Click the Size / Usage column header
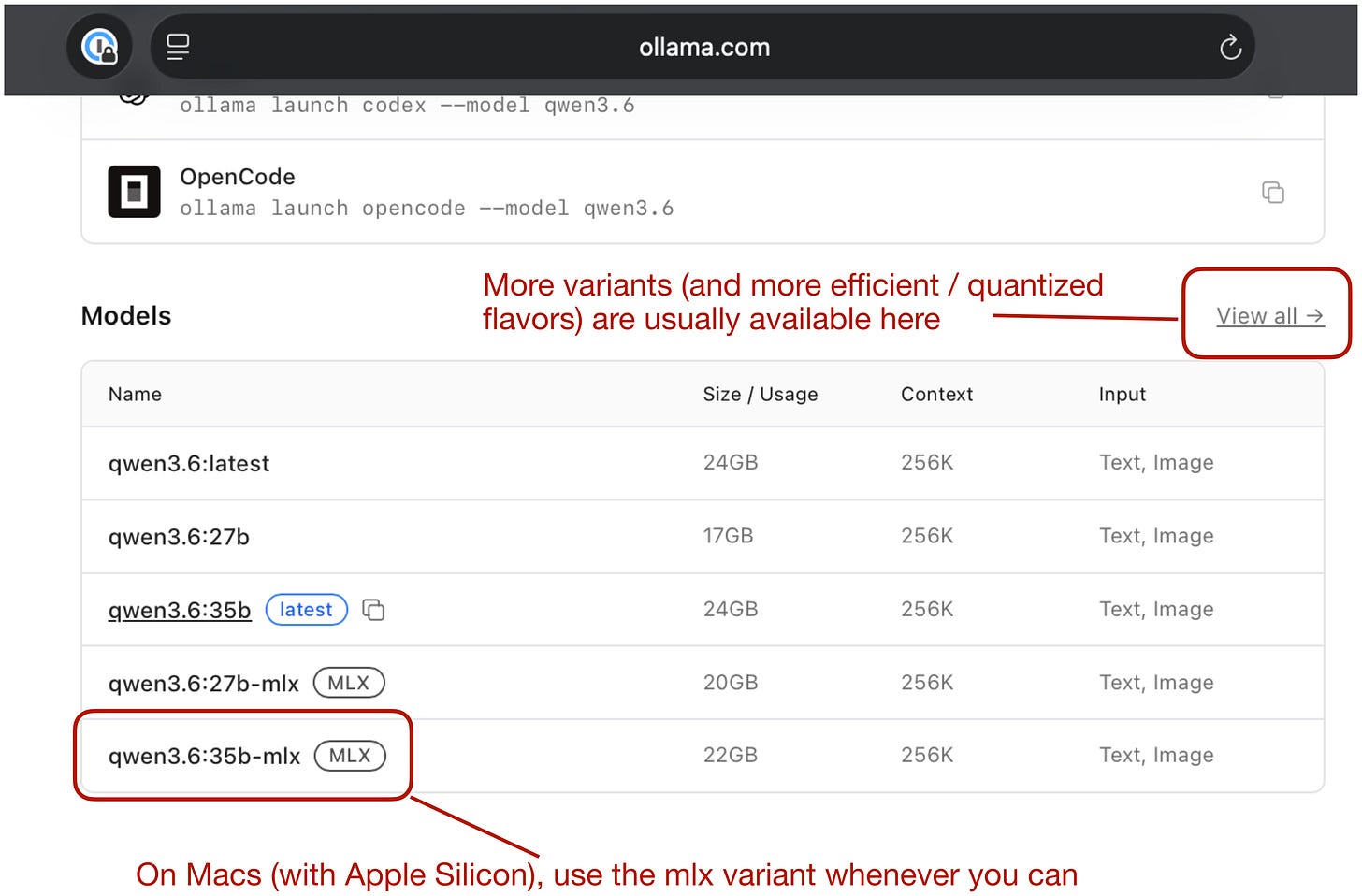1362x896 pixels. click(x=761, y=395)
